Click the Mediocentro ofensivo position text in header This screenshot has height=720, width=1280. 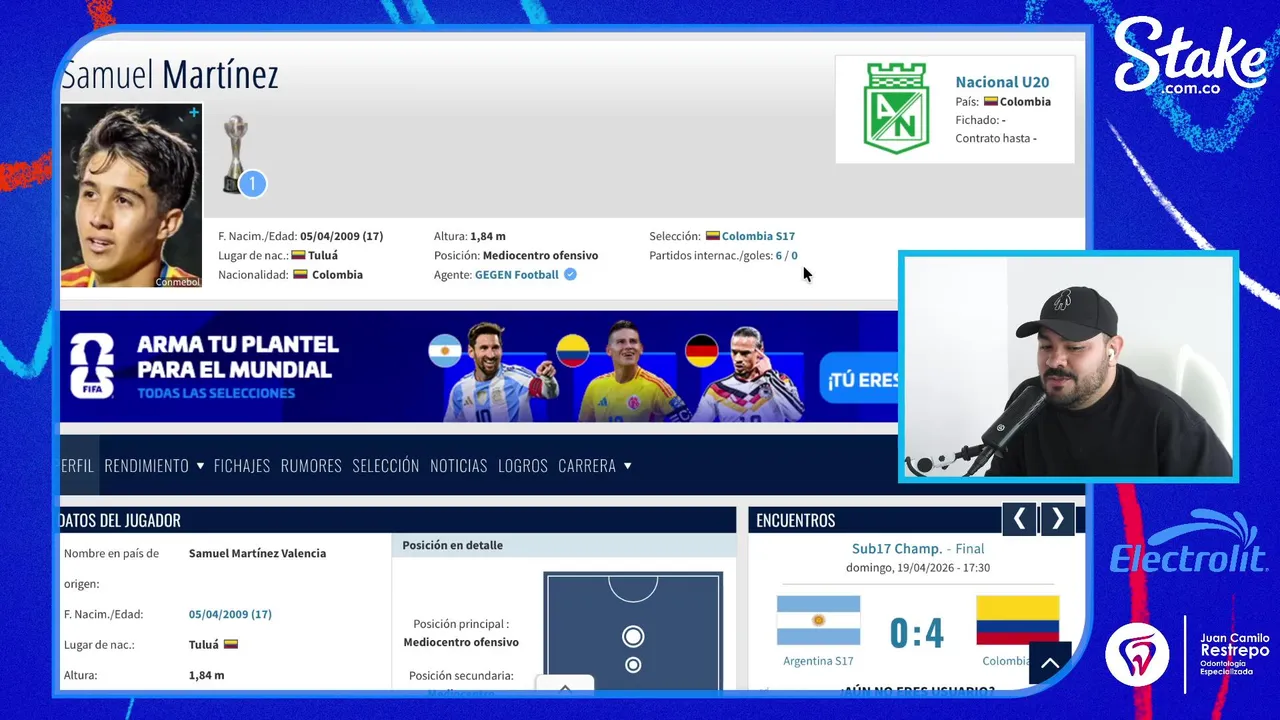tap(540, 255)
